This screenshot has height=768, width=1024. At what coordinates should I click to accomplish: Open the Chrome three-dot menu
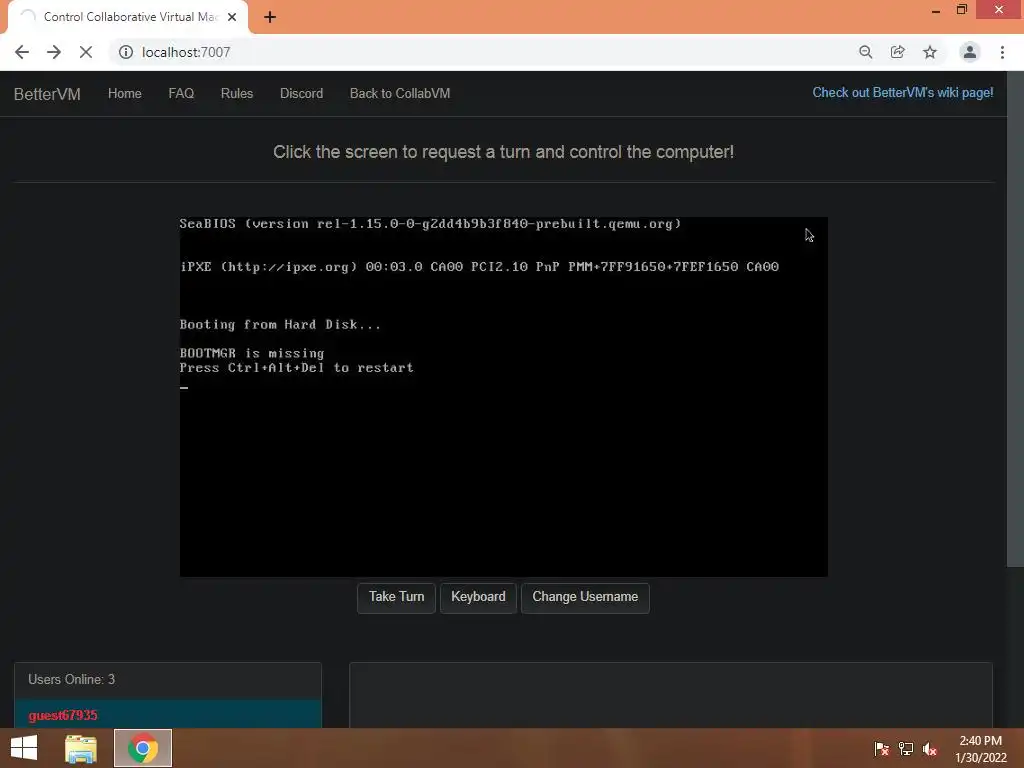tap(1002, 52)
